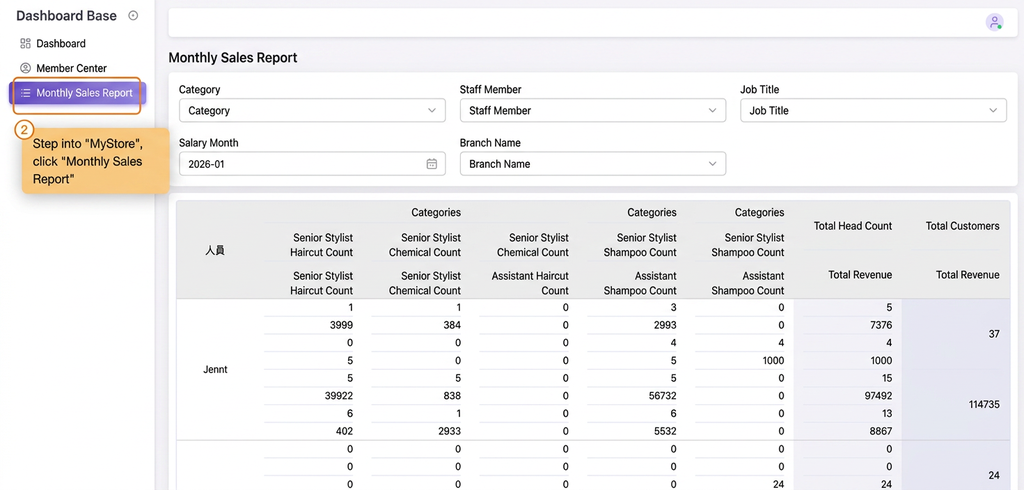Expand the Staff Member dropdown

point(592,110)
